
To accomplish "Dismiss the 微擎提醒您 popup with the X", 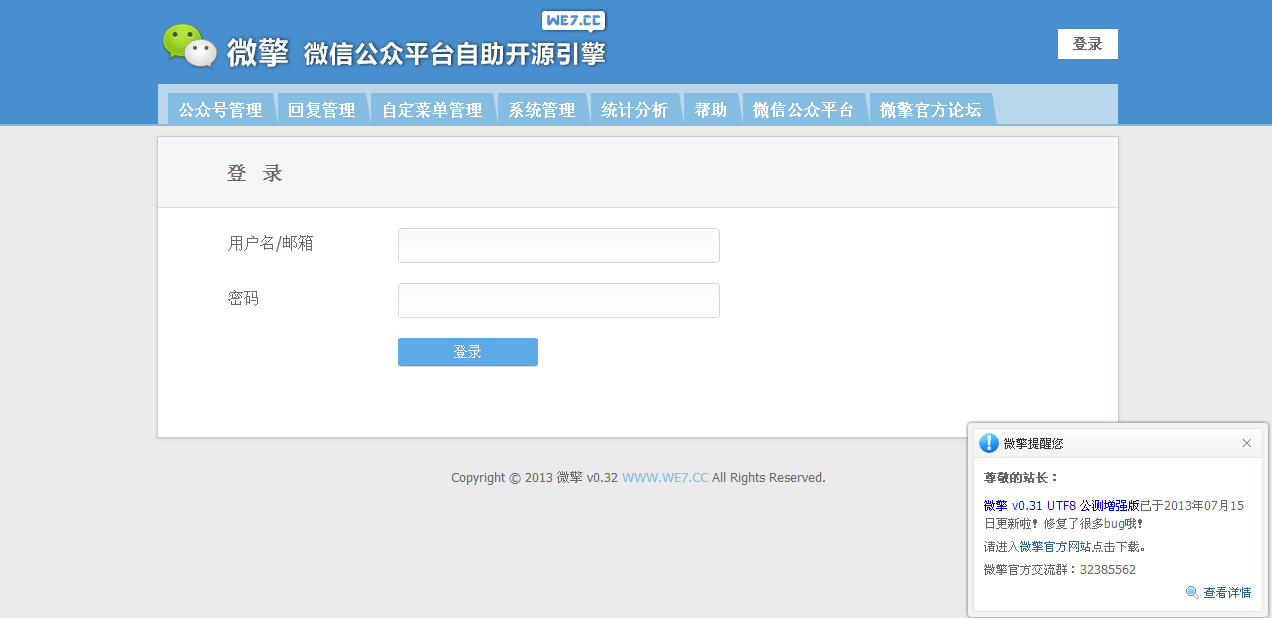I will click(1246, 442).
